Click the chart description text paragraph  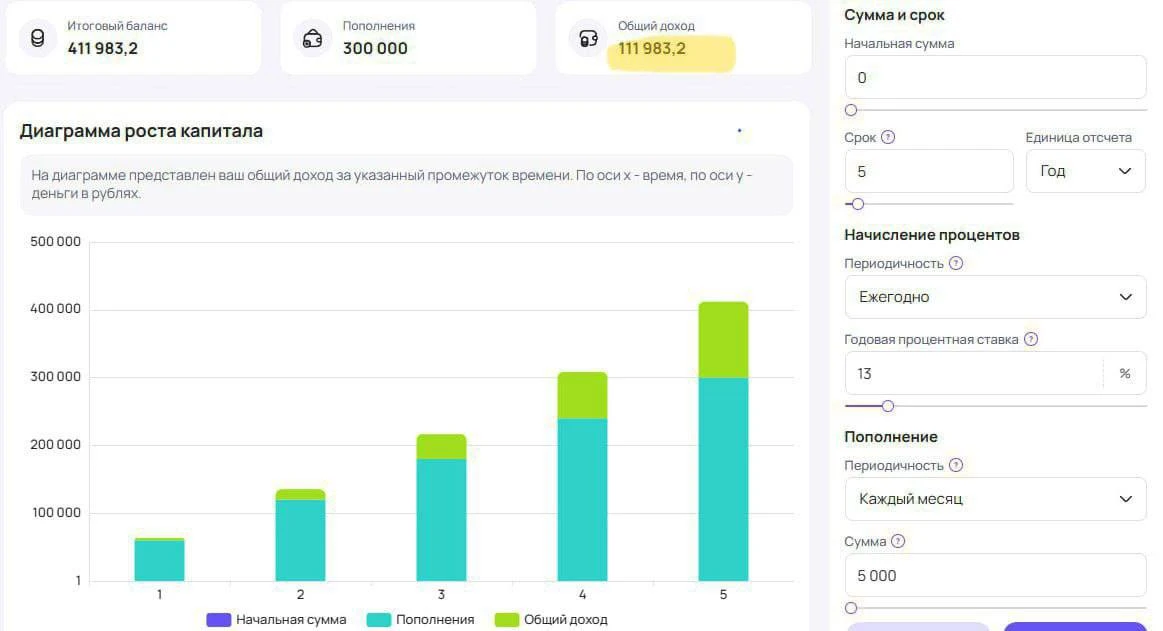coord(392,185)
